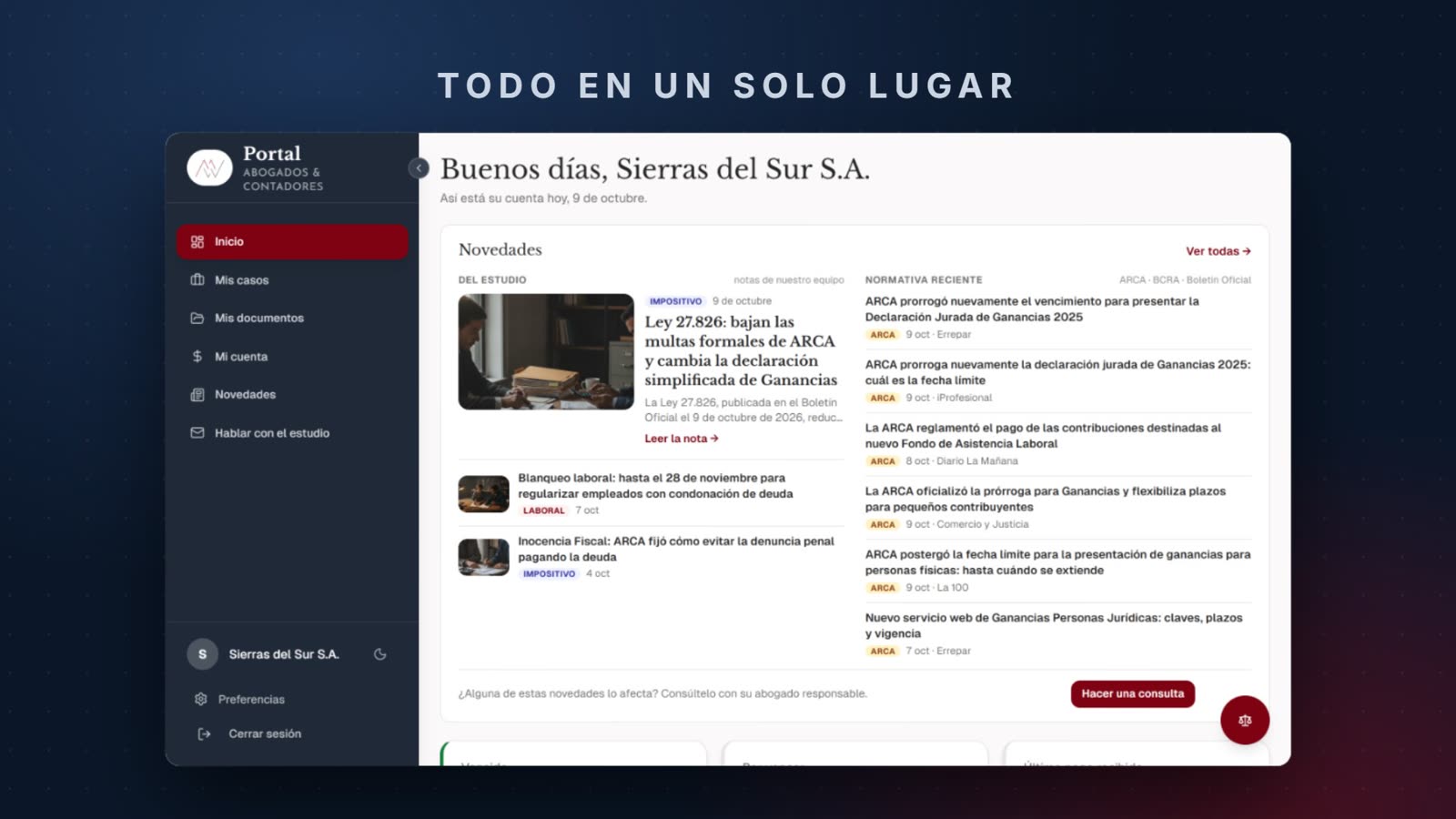Click the folder icon beside Mis documentos

tap(197, 318)
